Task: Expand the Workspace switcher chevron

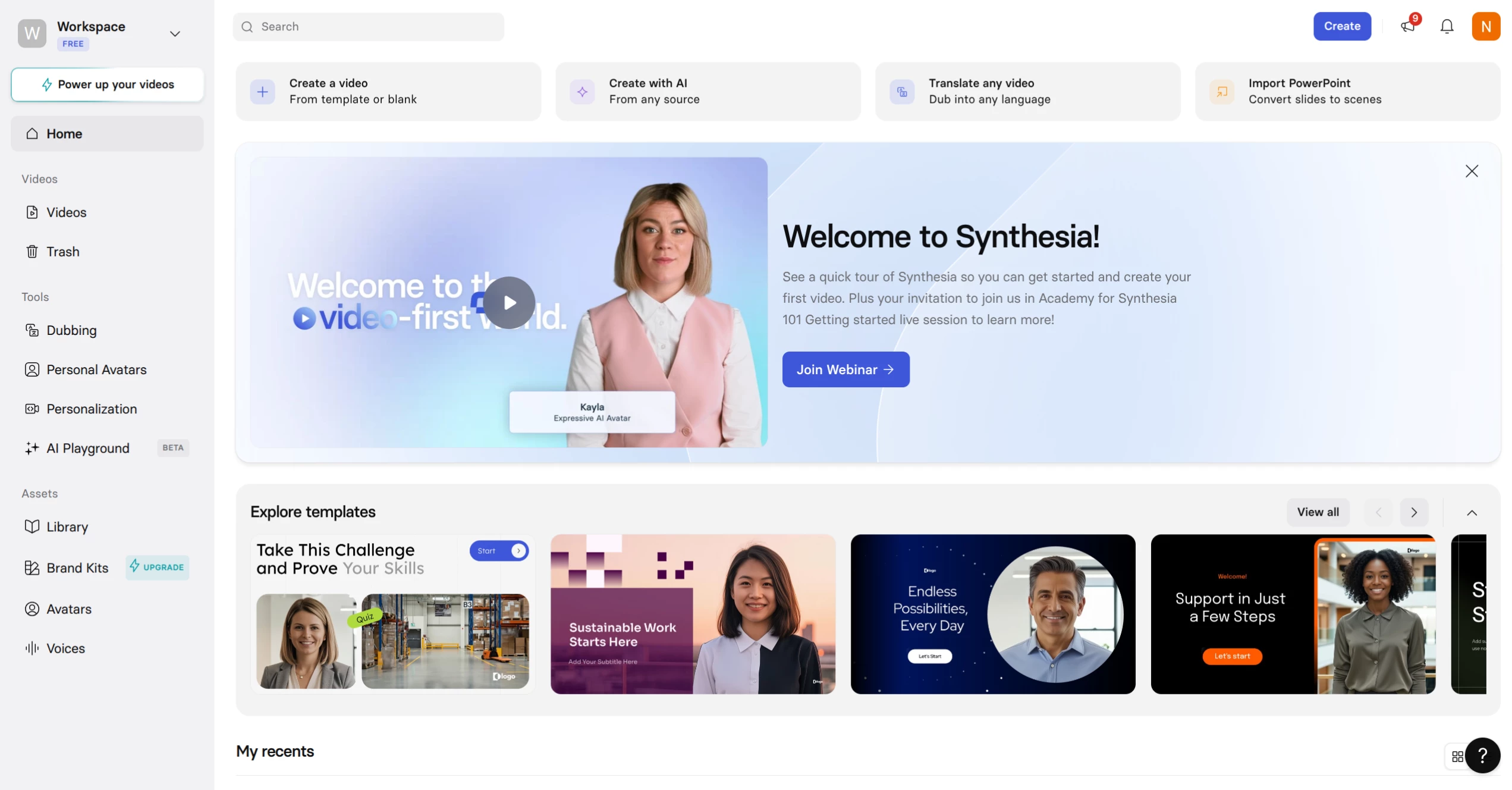Action: (x=174, y=34)
